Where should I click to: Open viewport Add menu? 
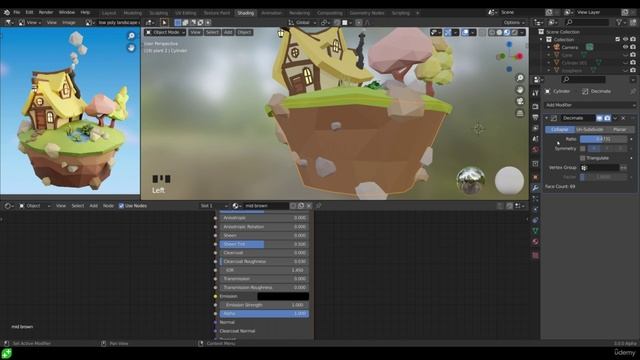(x=228, y=32)
